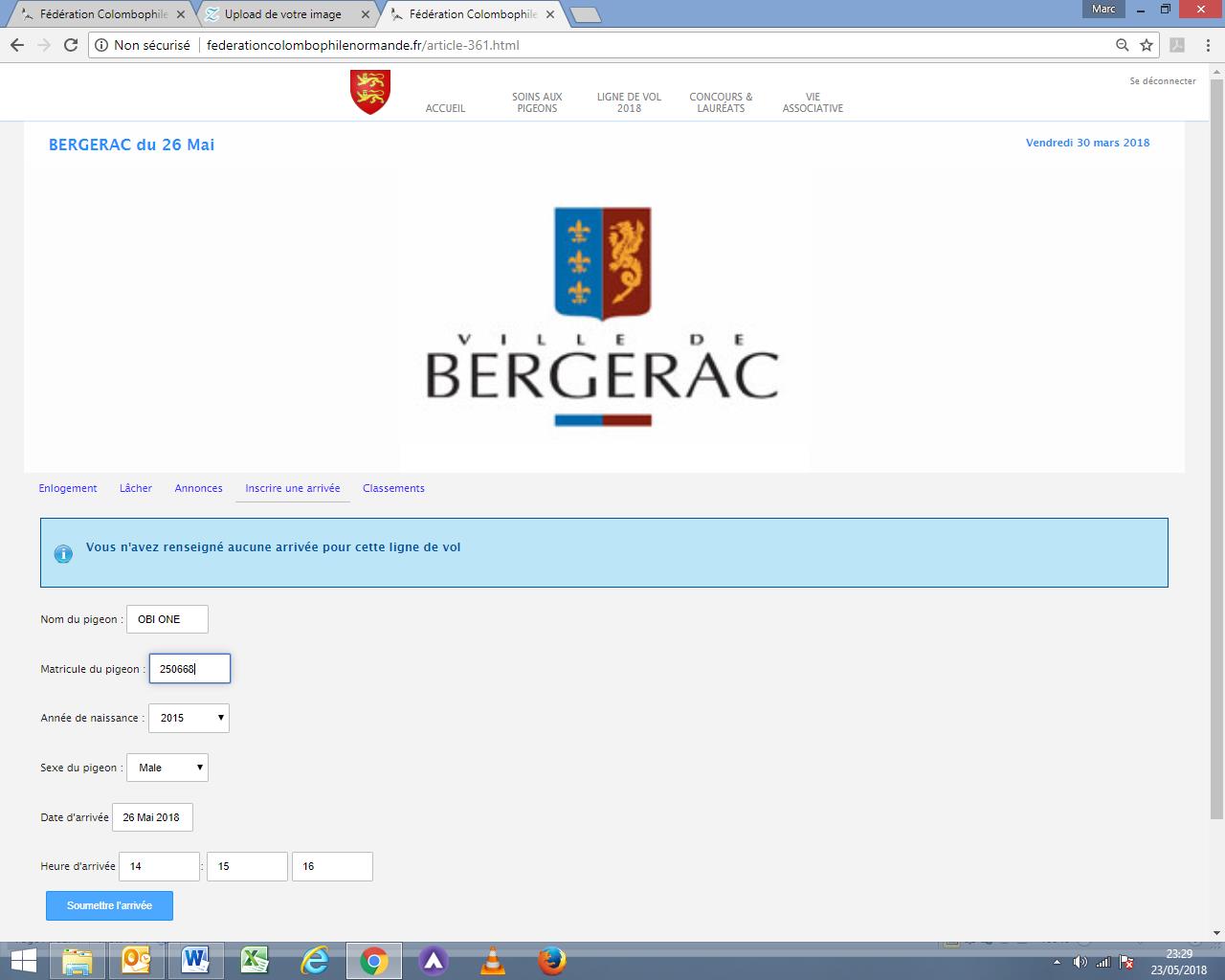This screenshot has height=980, width=1225.
Task: Click the Date d'arrivée field
Action: click(x=152, y=817)
